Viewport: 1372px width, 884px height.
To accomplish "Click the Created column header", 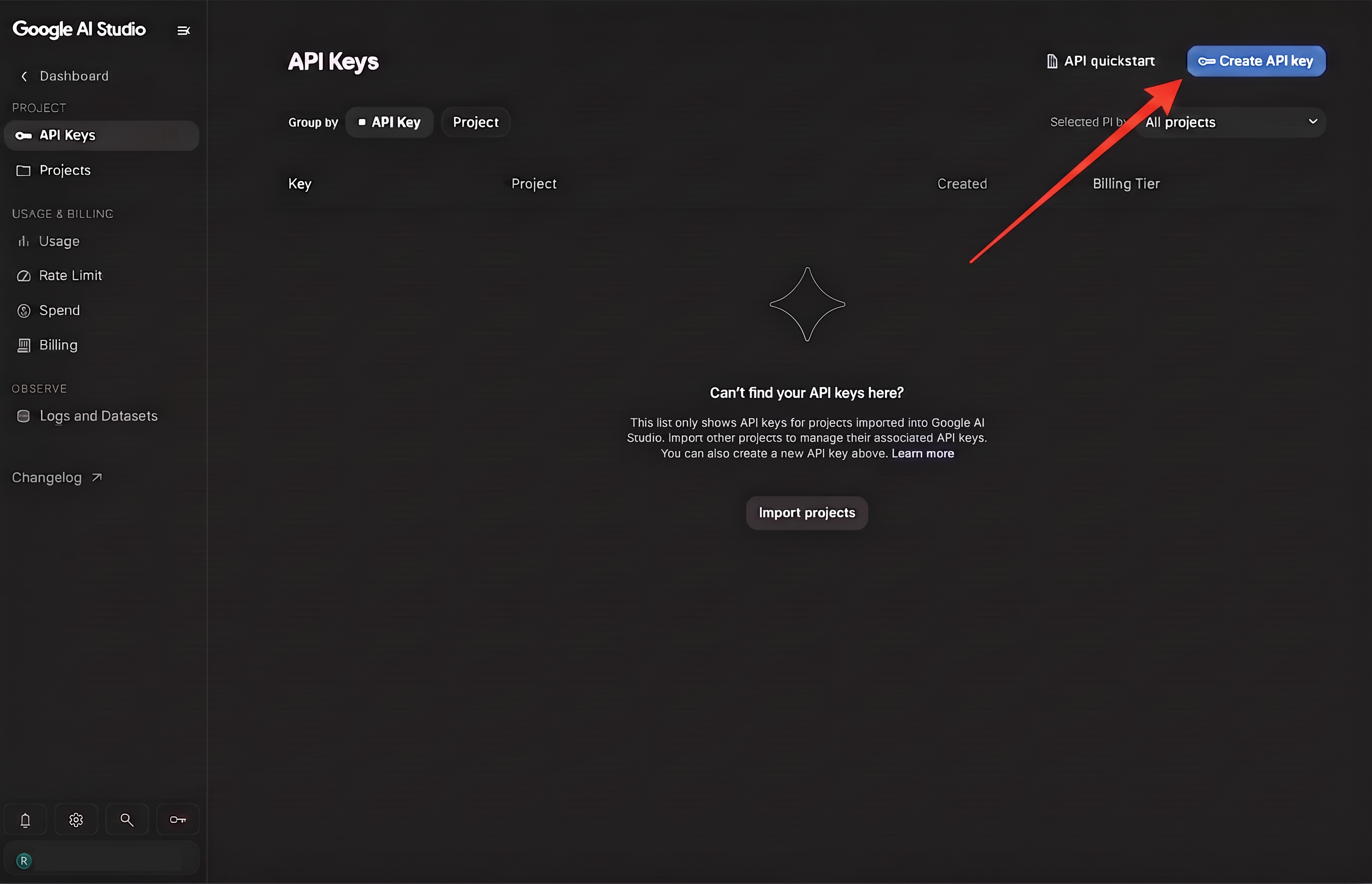I will tap(962, 184).
